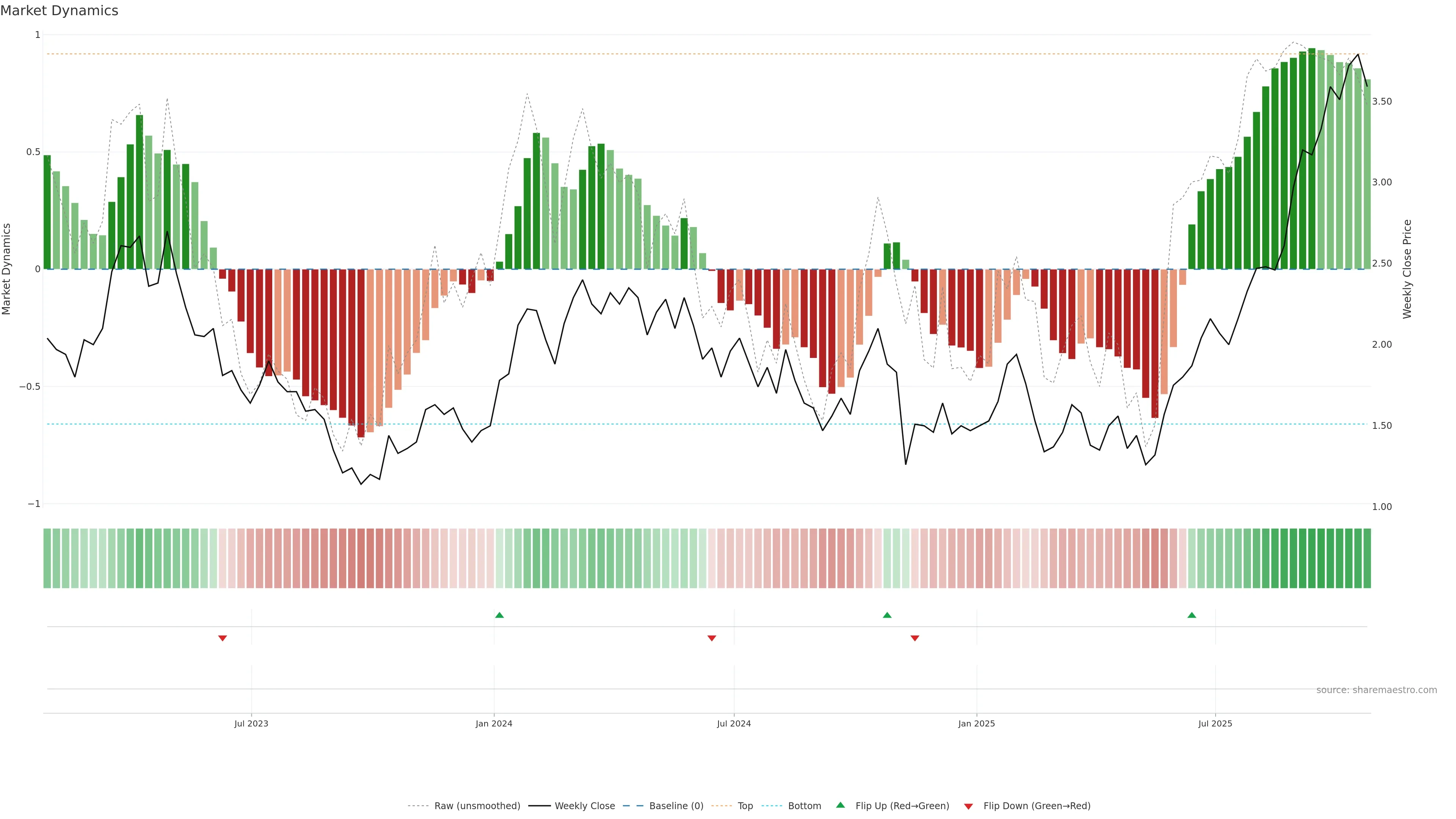
Task: Click the Weekly Close Price axis title
Action: coord(1407,269)
